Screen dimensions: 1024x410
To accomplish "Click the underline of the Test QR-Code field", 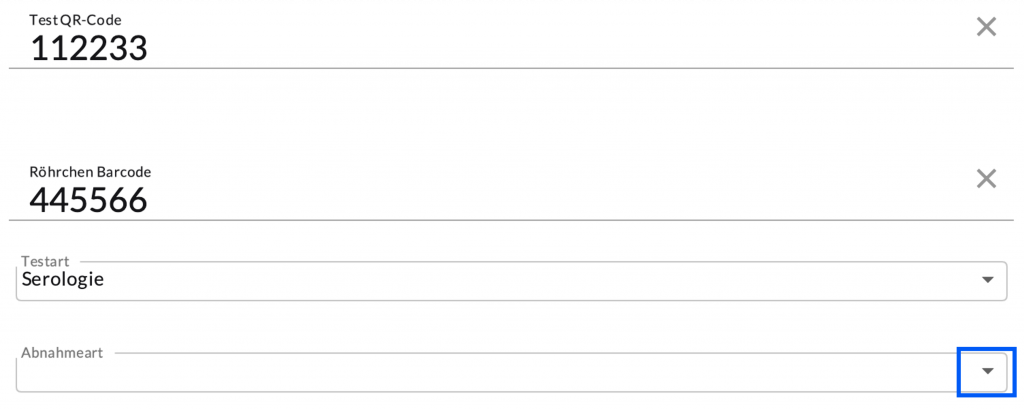I will [500, 68].
